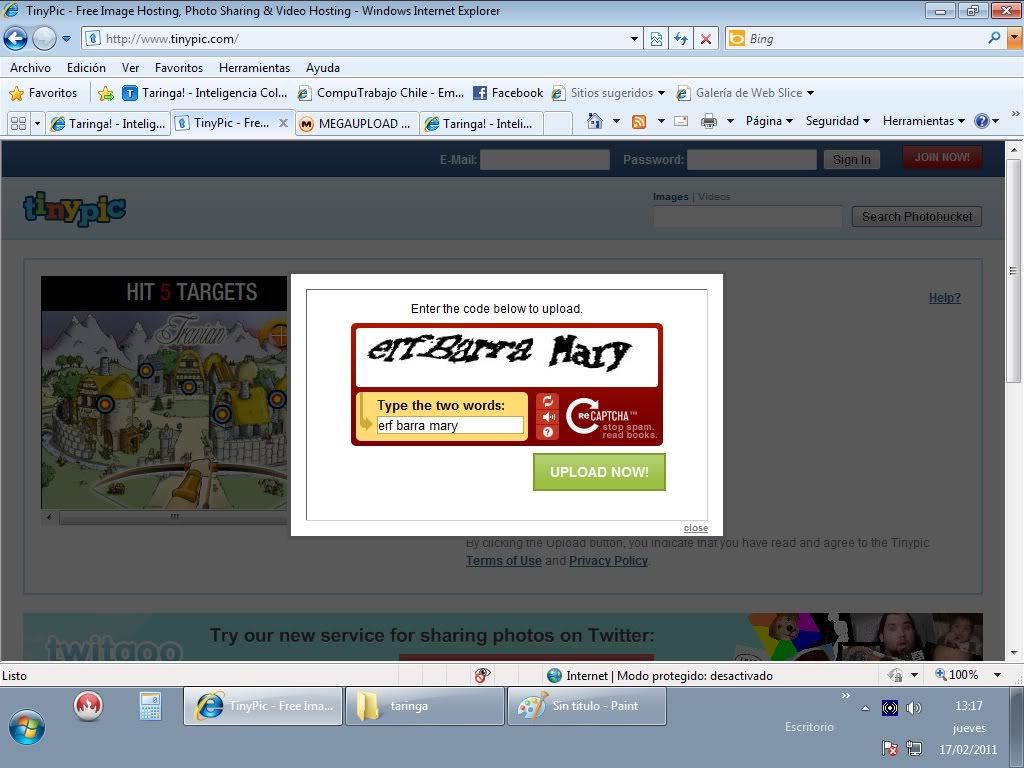Click the captcha words text field

point(450,426)
